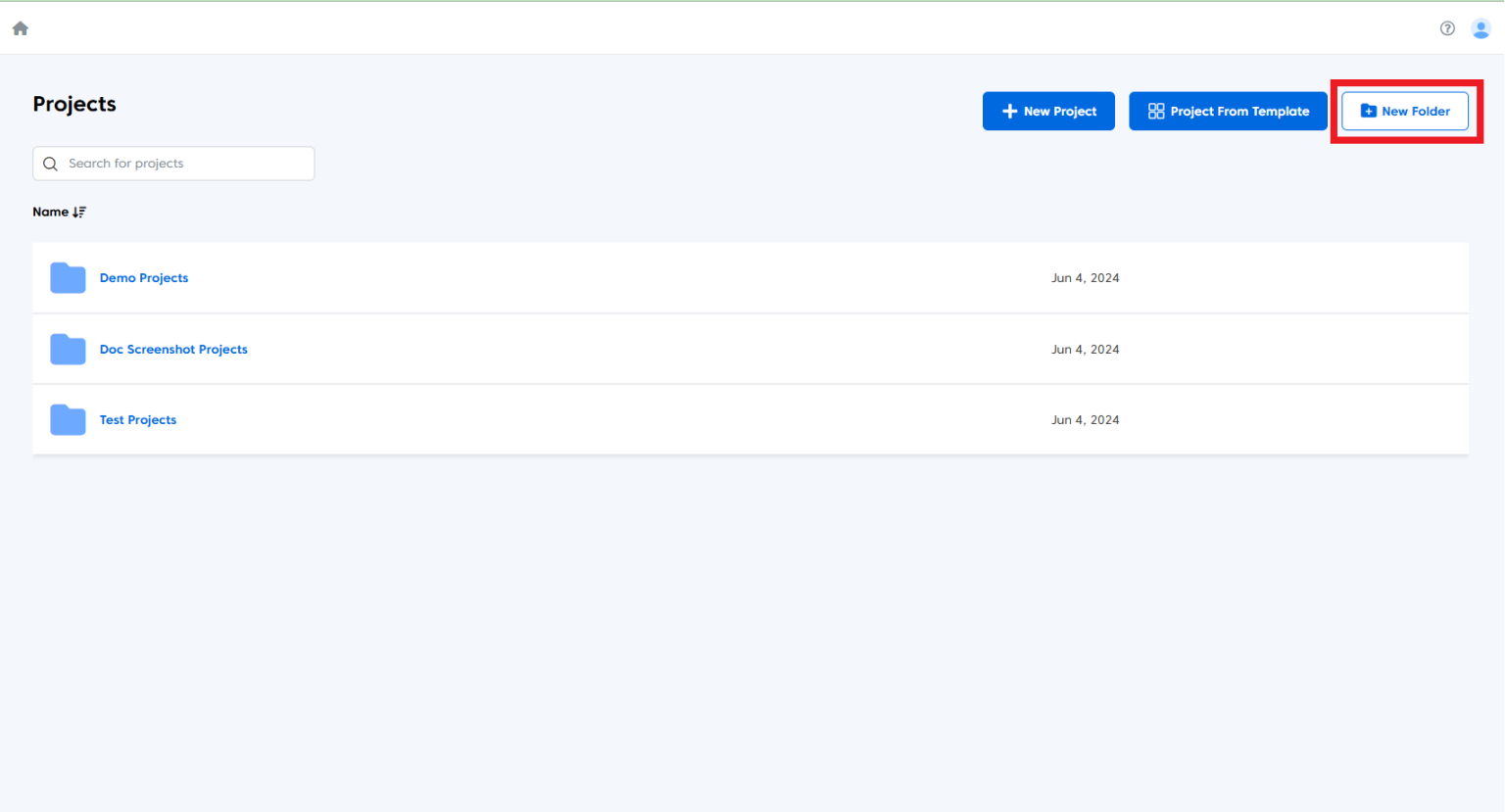Click the Test Projects folder icon

68,420
